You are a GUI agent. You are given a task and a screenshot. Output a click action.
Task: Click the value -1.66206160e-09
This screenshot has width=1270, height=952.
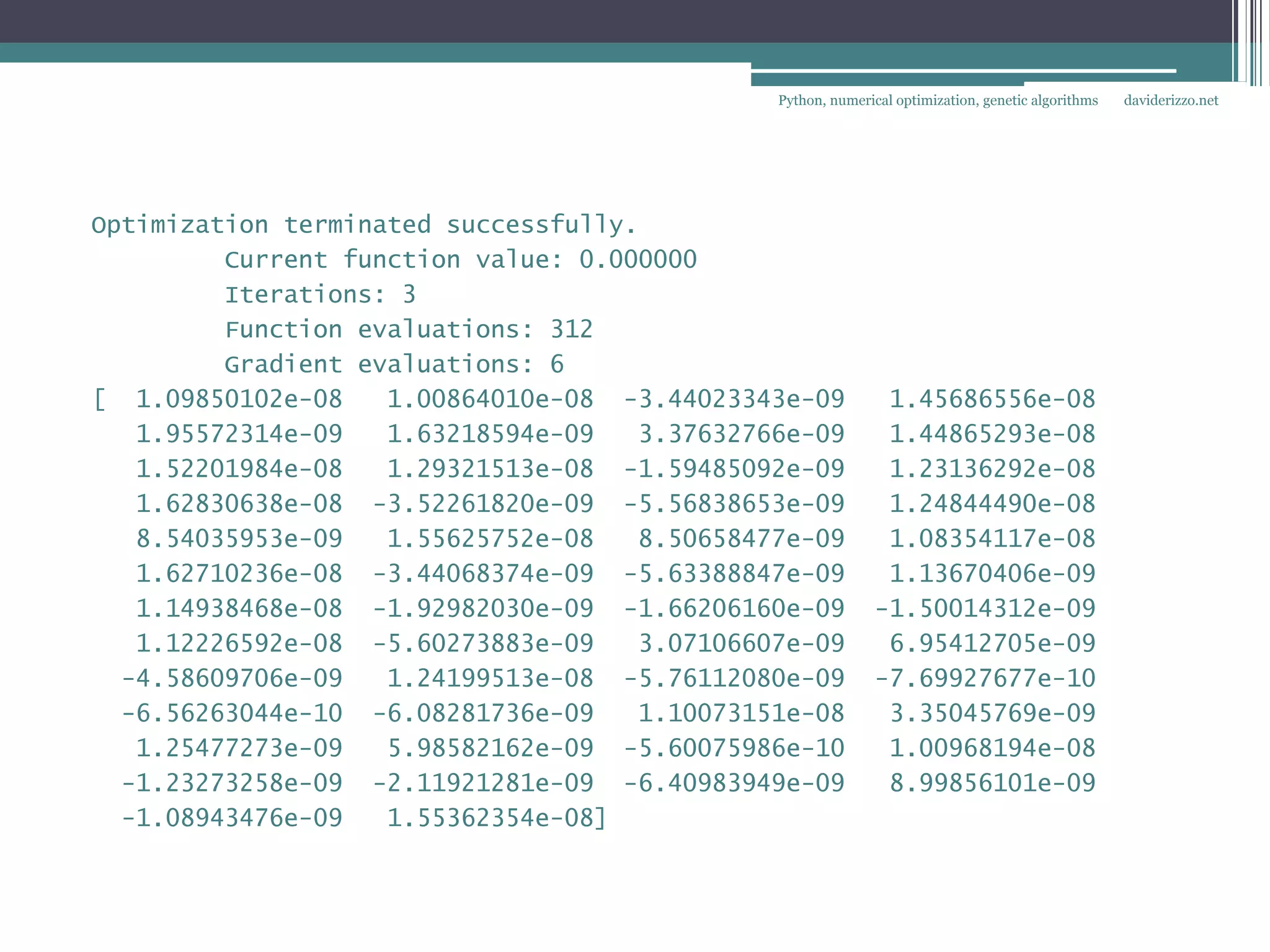click(734, 609)
